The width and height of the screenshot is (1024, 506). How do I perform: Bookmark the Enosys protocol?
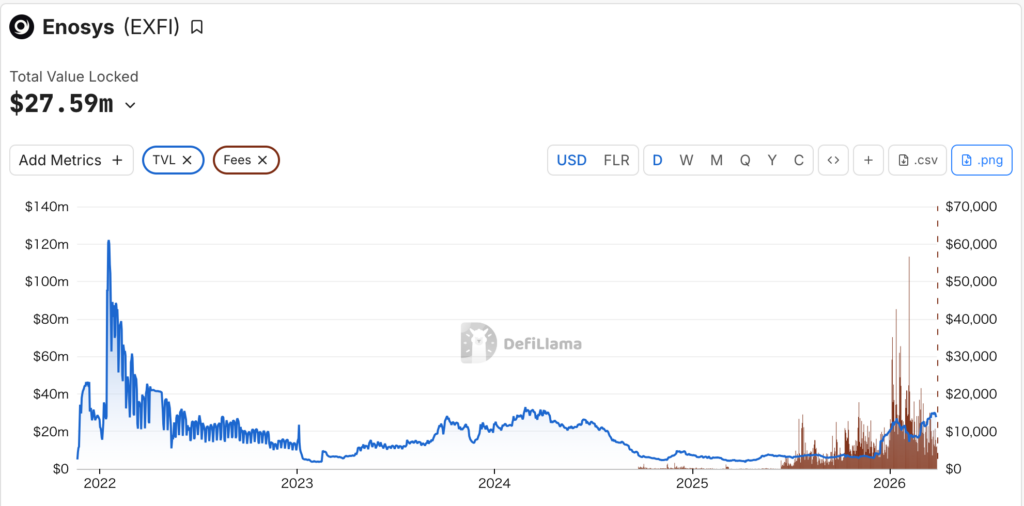click(197, 27)
